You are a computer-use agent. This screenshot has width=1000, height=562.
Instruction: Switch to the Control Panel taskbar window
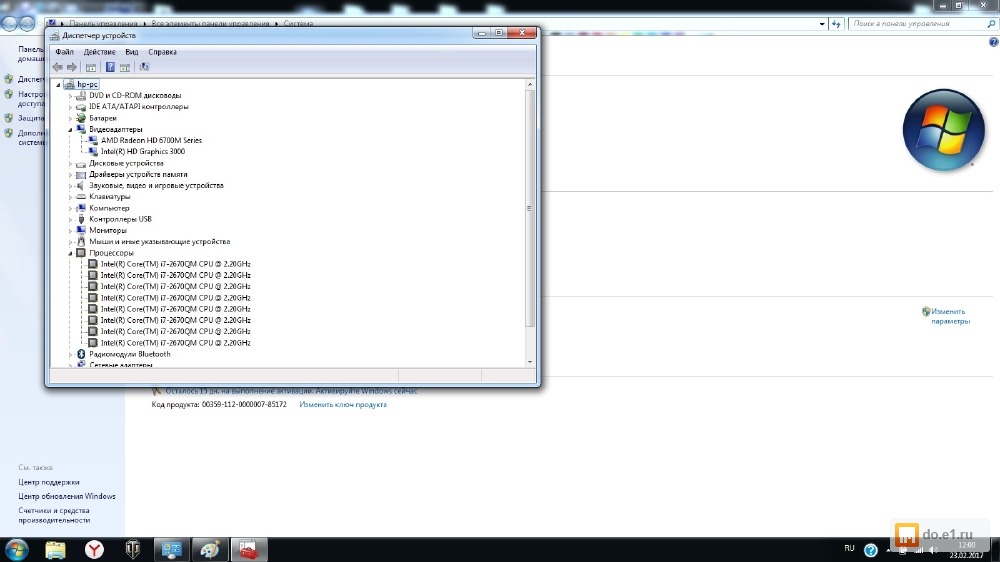click(172, 549)
